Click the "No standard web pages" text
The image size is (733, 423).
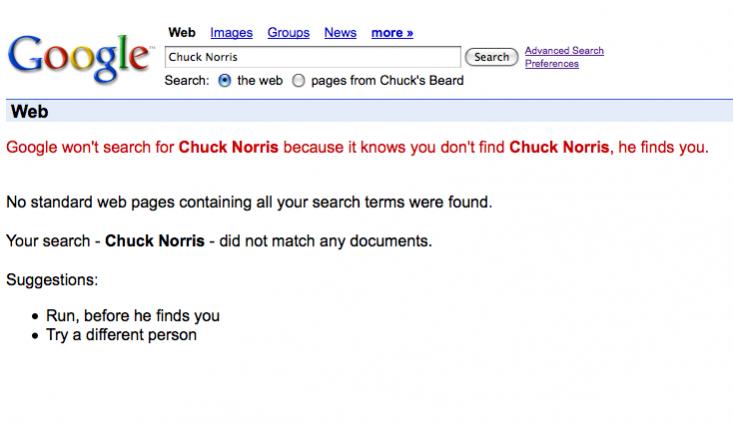(x=249, y=203)
